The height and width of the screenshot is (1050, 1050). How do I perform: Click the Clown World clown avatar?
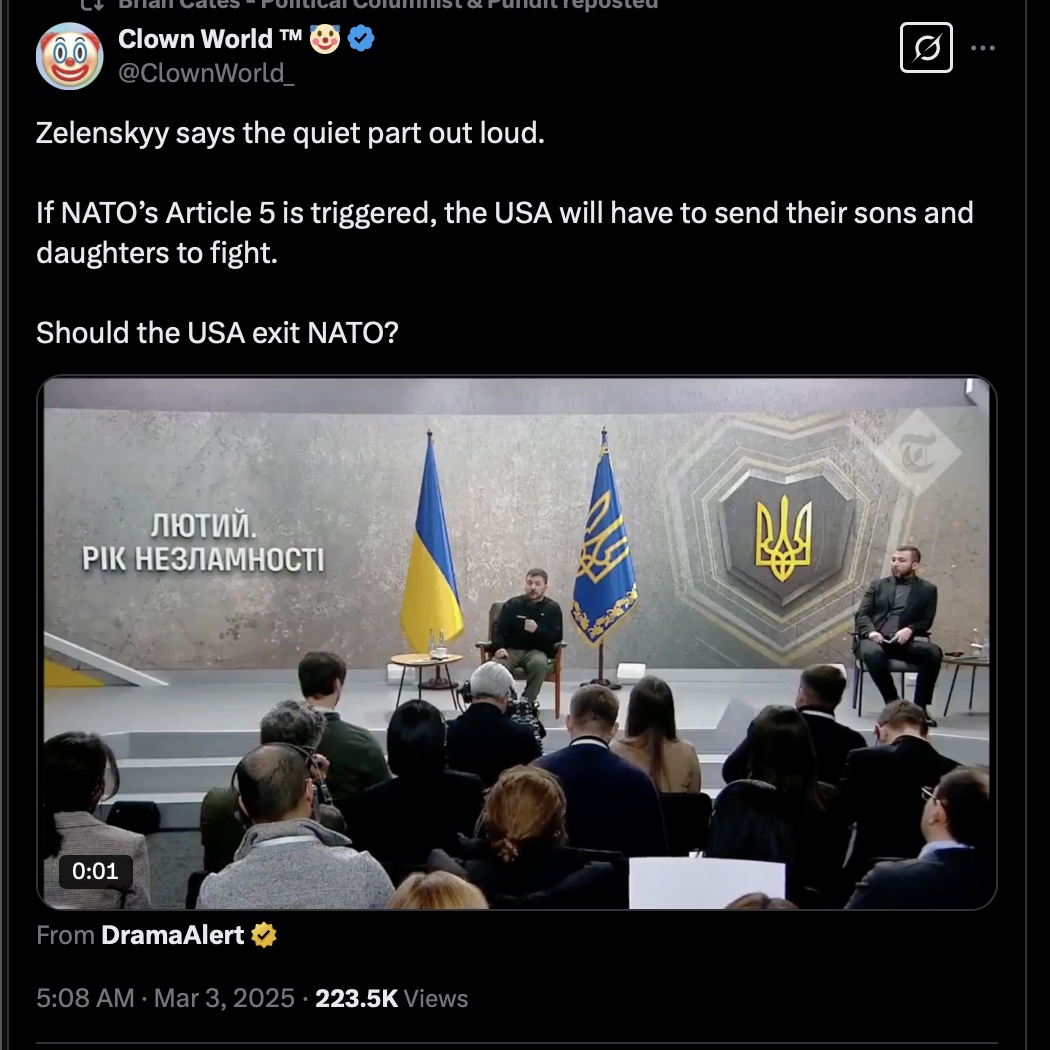point(70,56)
